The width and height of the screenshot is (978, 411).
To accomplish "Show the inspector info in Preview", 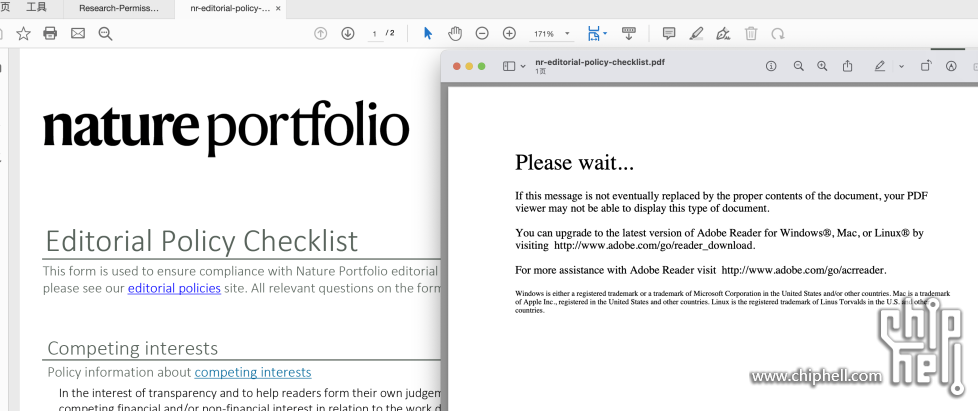I will pyautogui.click(x=771, y=66).
